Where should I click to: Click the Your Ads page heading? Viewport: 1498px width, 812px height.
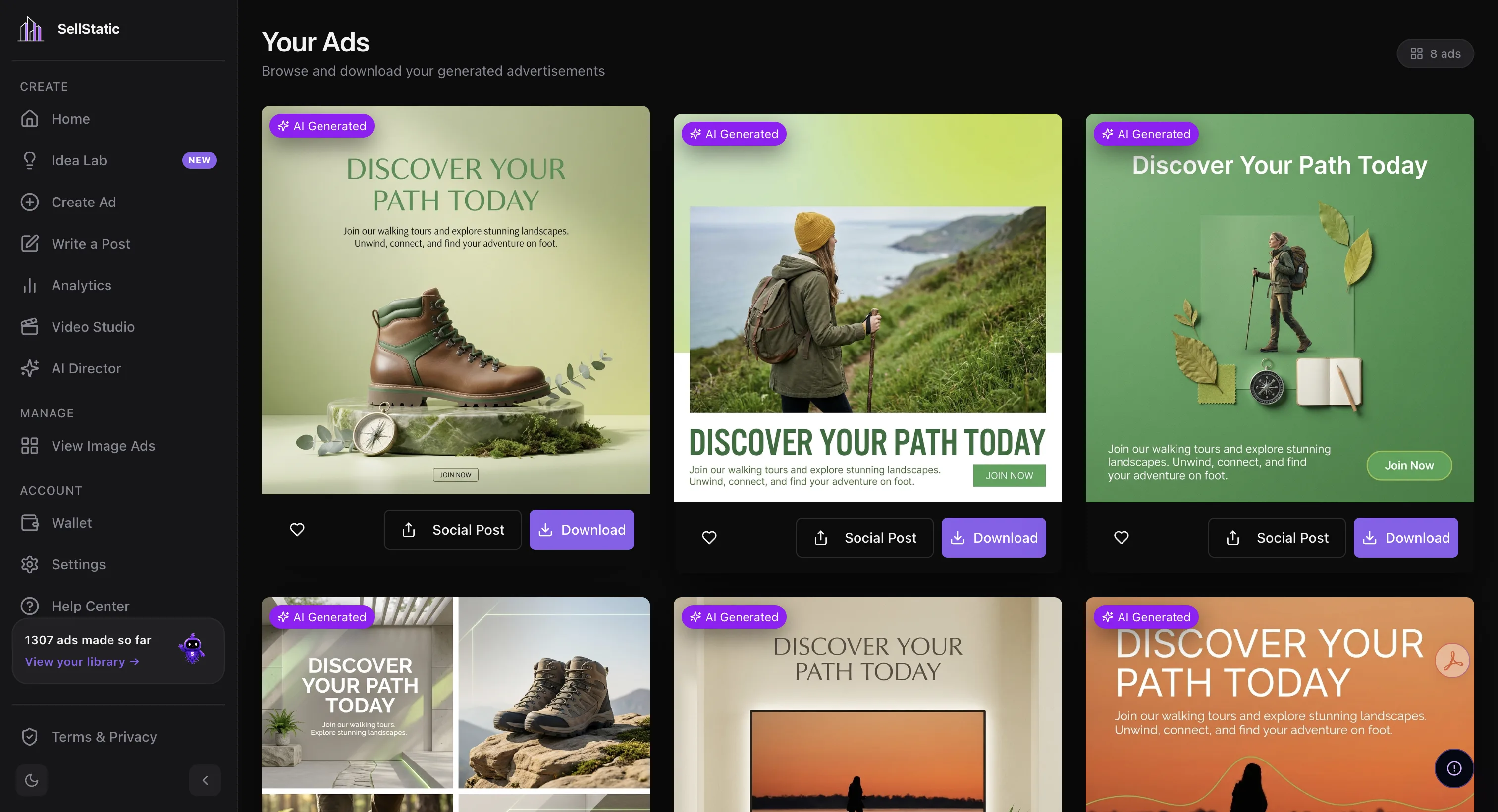coord(315,42)
